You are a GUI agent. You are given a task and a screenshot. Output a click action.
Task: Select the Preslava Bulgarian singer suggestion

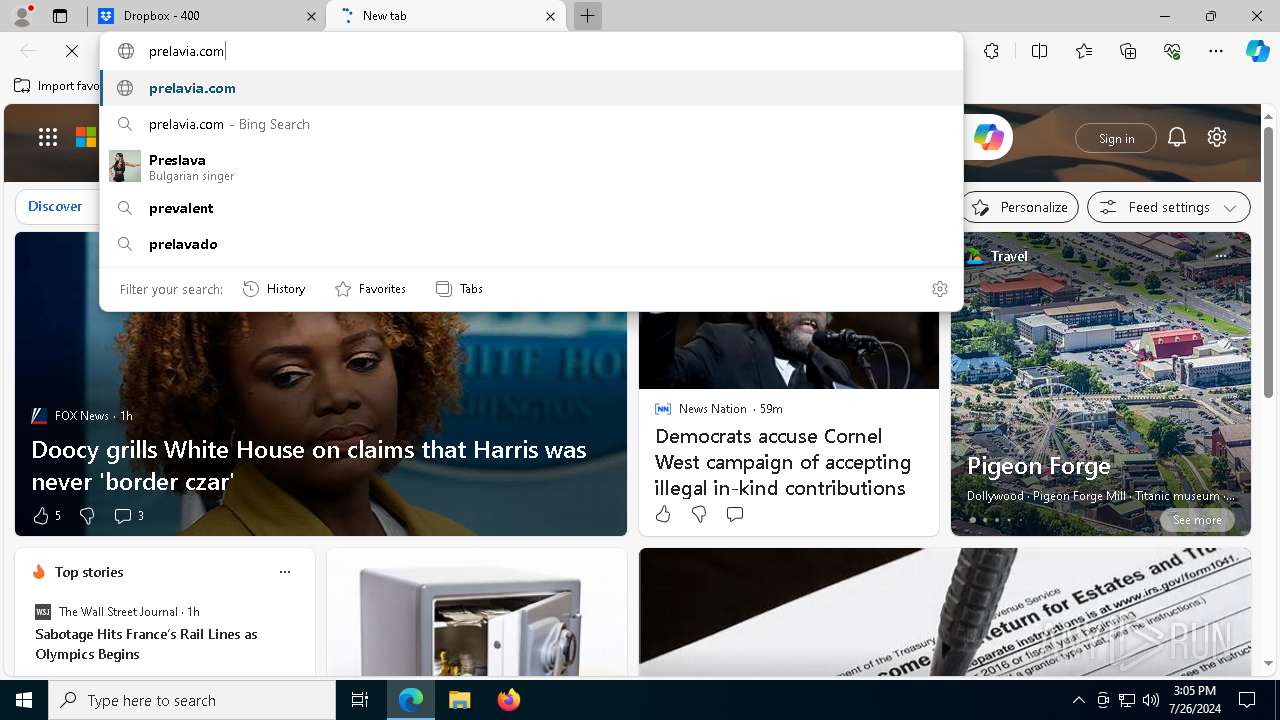pos(532,166)
